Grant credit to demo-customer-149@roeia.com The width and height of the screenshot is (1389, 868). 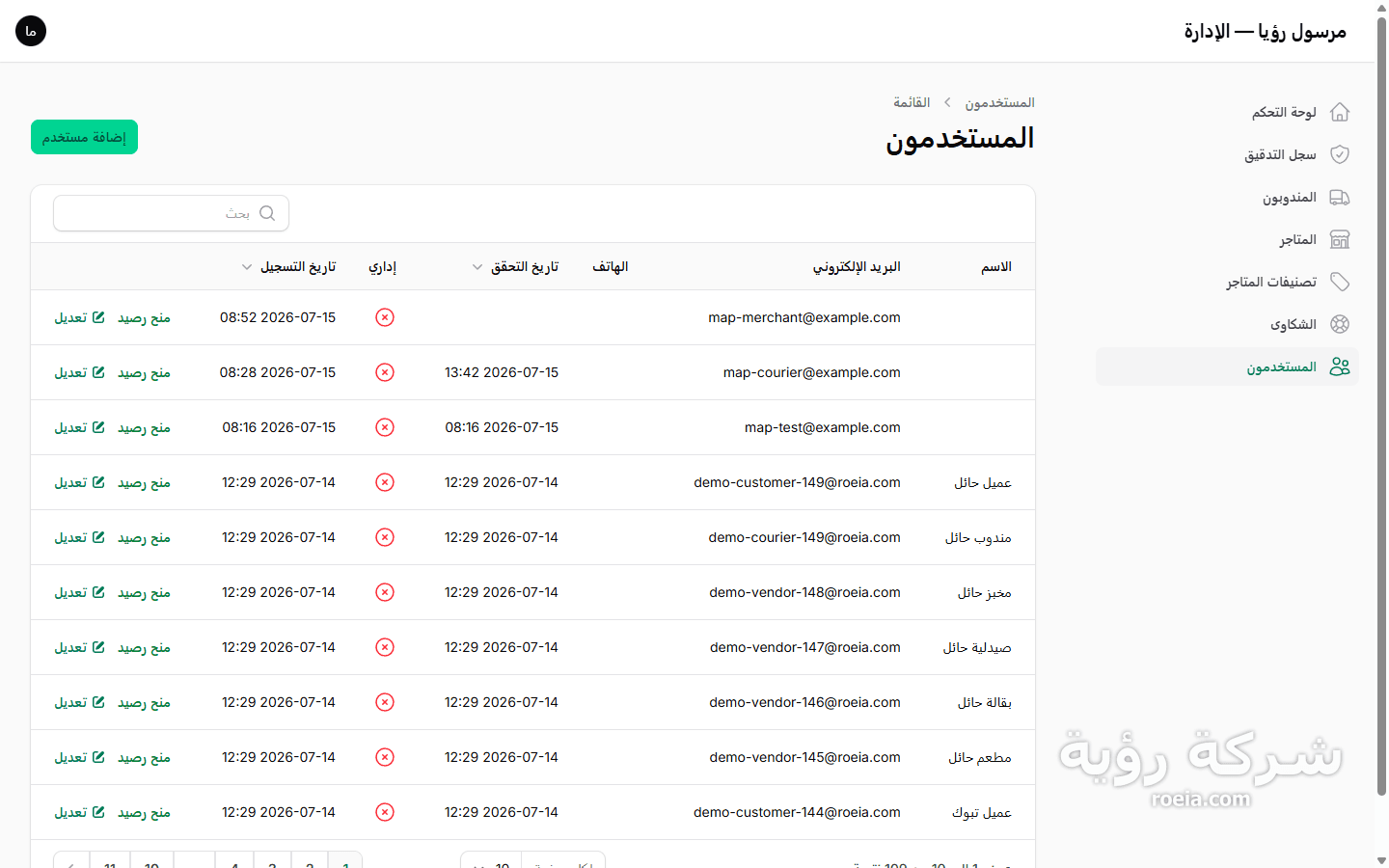(x=144, y=482)
